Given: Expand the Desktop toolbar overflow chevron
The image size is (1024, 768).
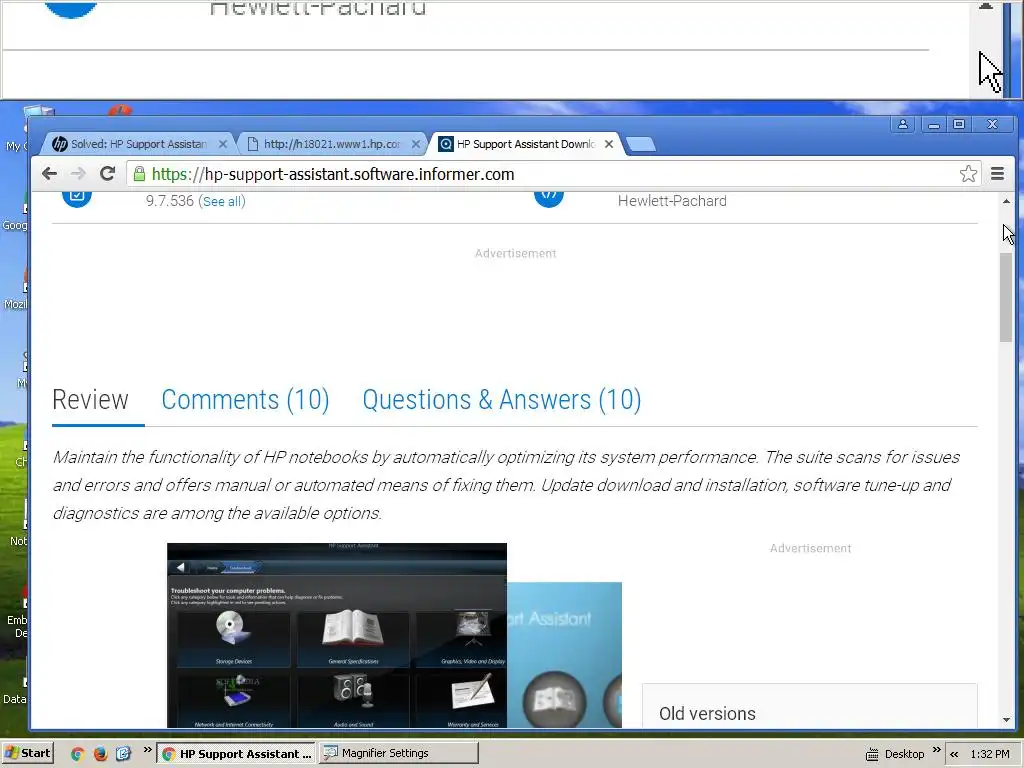Looking at the screenshot, I should coord(936,750).
